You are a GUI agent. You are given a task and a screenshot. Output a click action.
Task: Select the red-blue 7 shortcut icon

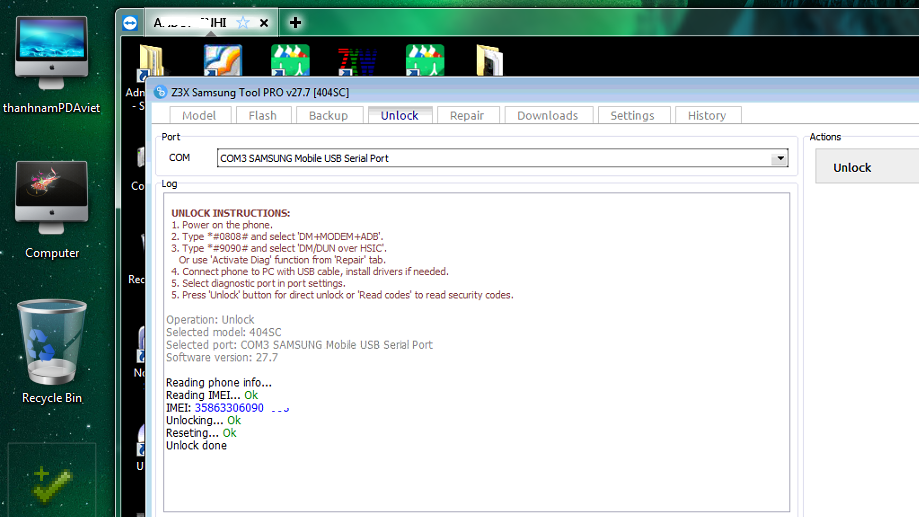(357, 61)
